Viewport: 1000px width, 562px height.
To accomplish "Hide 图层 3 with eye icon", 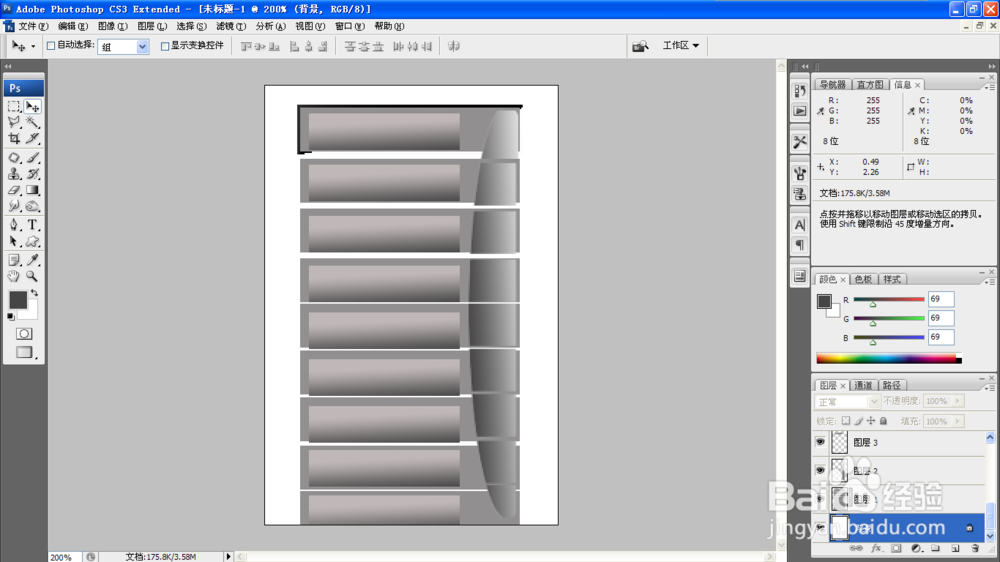I will point(820,441).
